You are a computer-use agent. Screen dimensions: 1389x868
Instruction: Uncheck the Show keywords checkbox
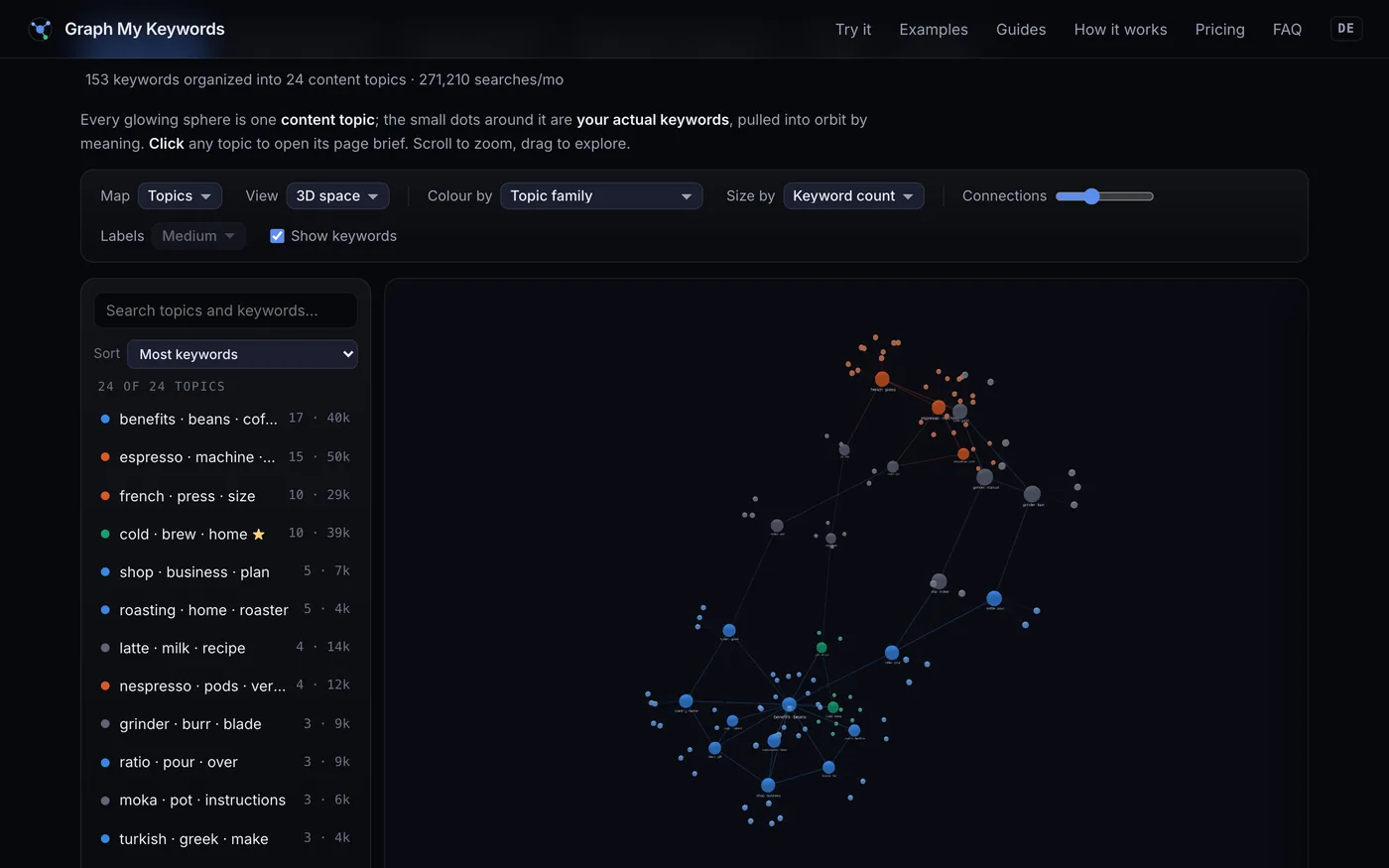click(x=277, y=236)
